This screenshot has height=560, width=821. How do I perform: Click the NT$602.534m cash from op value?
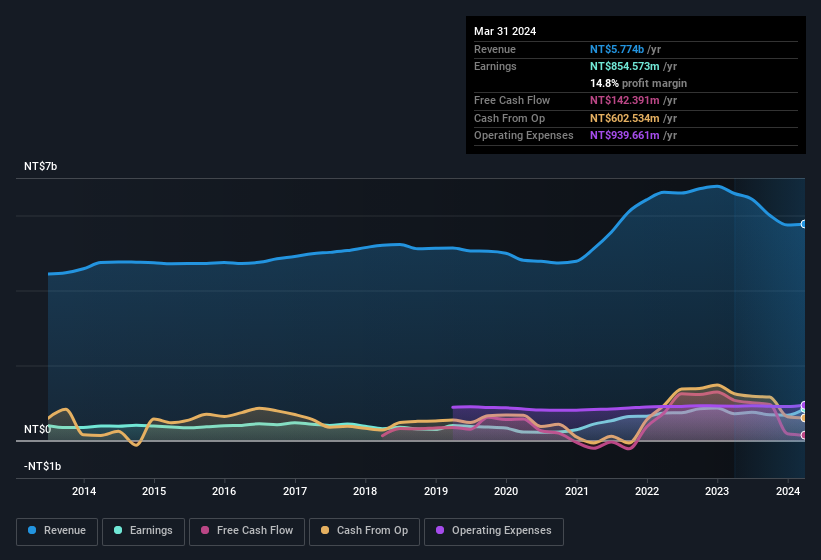(x=625, y=118)
